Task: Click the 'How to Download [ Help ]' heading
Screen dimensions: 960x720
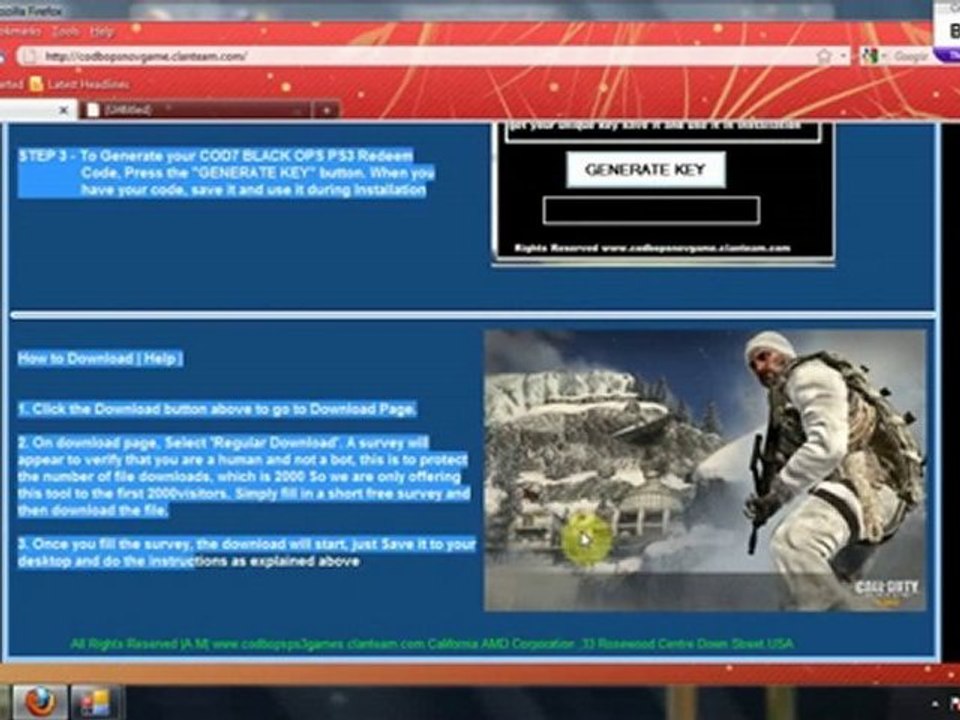Action: pyautogui.click(x=100, y=359)
